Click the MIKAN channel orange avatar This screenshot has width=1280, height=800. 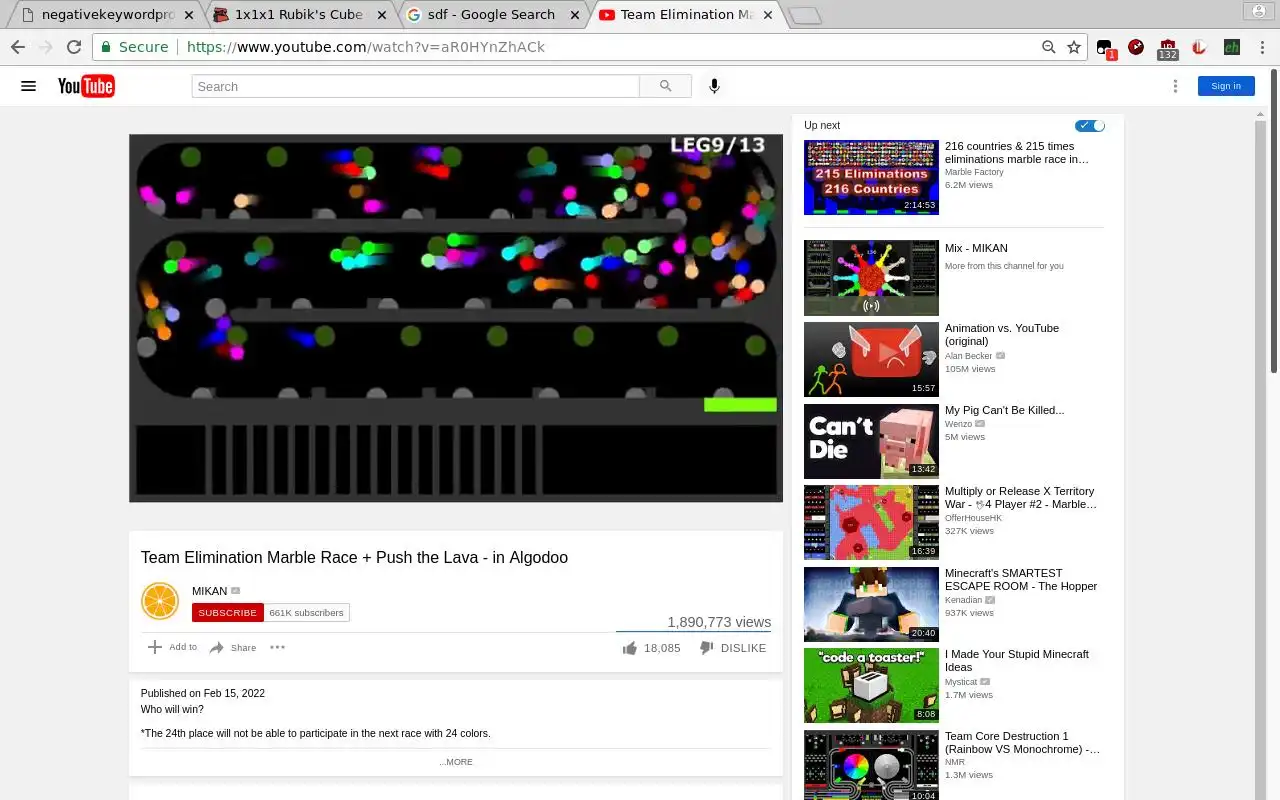160,601
